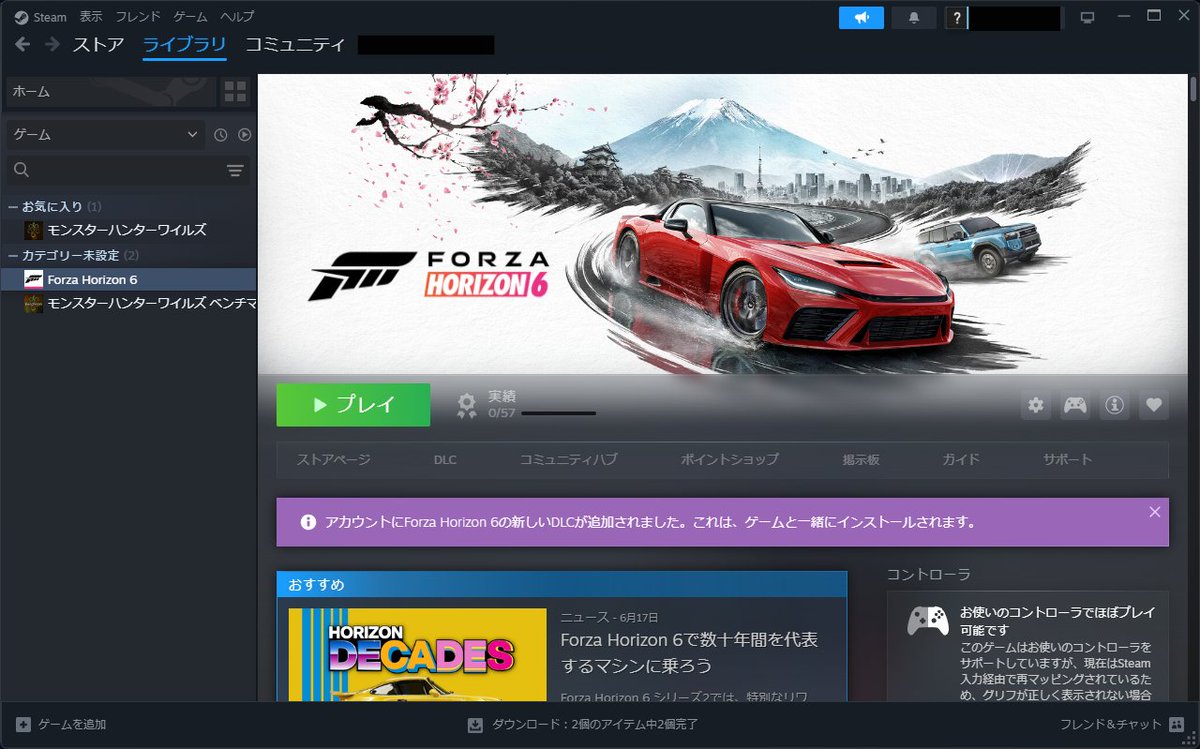Open the 掲示板 link

point(861,460)
